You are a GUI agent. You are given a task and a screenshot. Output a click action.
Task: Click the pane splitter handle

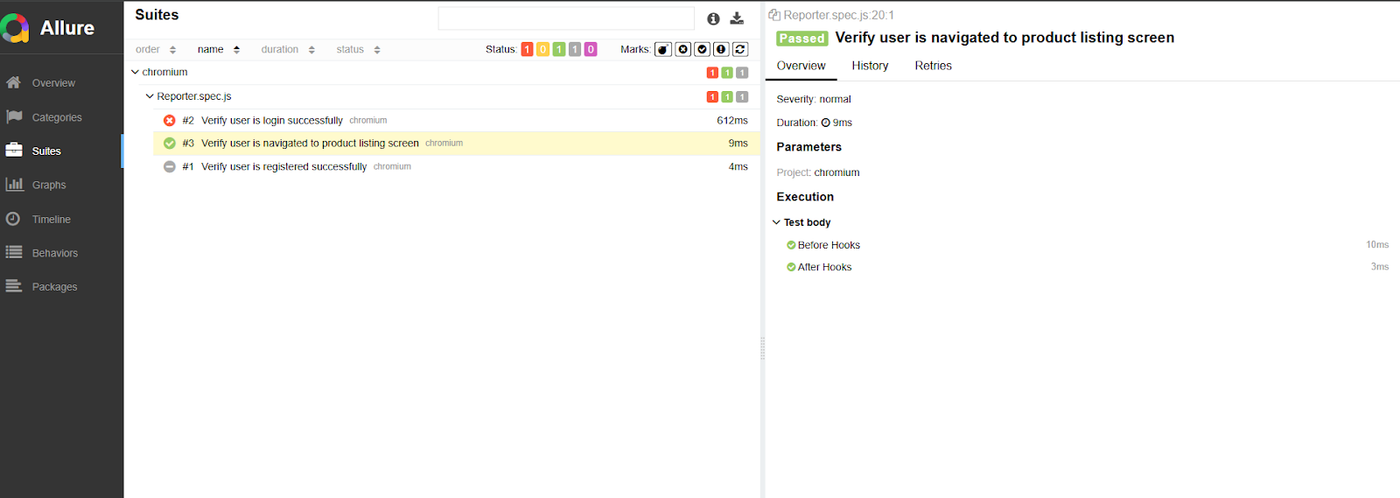coord(762,348)
